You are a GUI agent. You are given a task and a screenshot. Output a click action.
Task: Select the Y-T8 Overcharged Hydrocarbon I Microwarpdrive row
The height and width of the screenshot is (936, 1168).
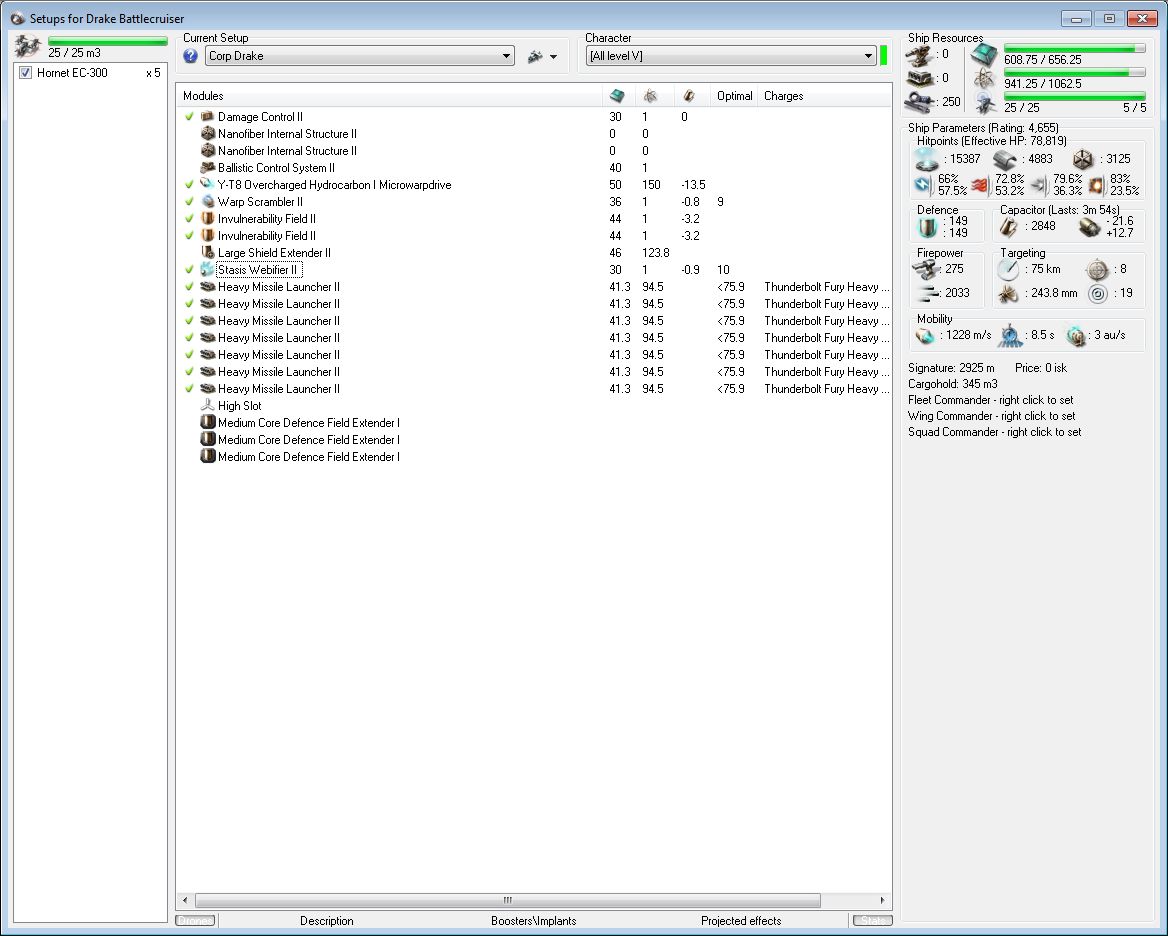point(534,185)
